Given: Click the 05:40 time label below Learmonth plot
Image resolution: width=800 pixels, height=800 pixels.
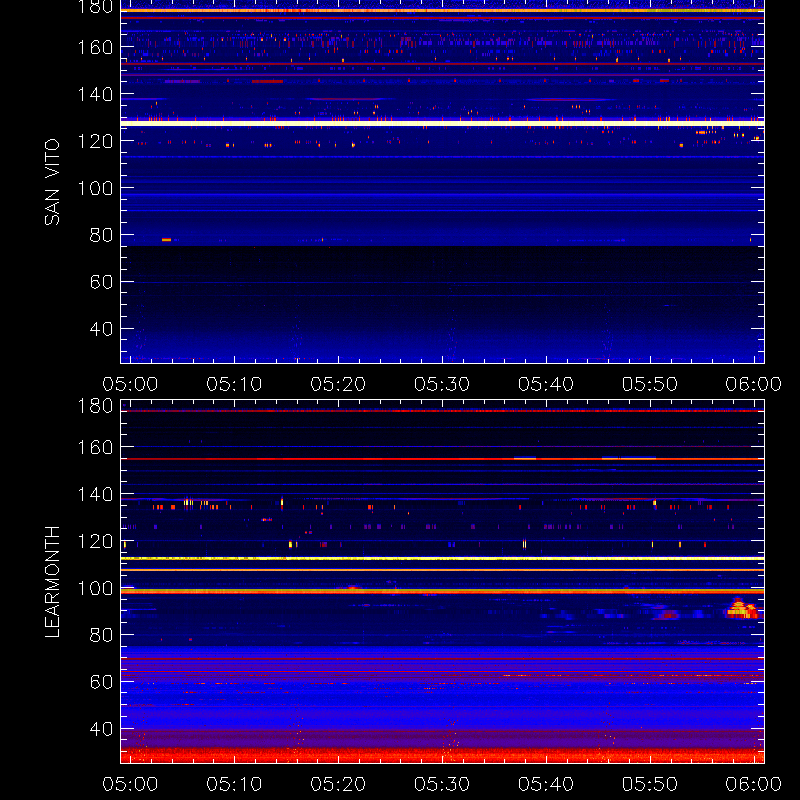Looking at the screenshot, I should click(546, 784).
